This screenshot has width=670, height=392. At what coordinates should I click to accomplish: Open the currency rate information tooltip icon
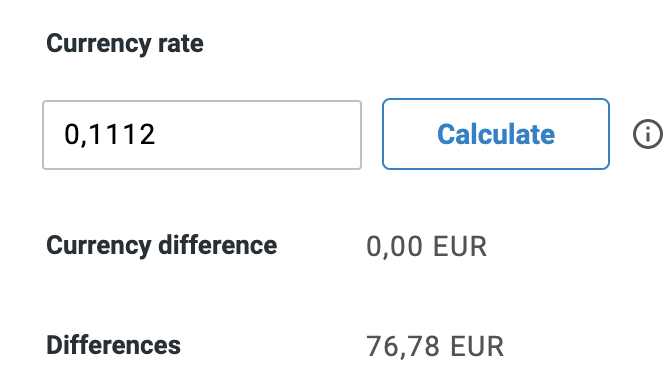(647, 134)
